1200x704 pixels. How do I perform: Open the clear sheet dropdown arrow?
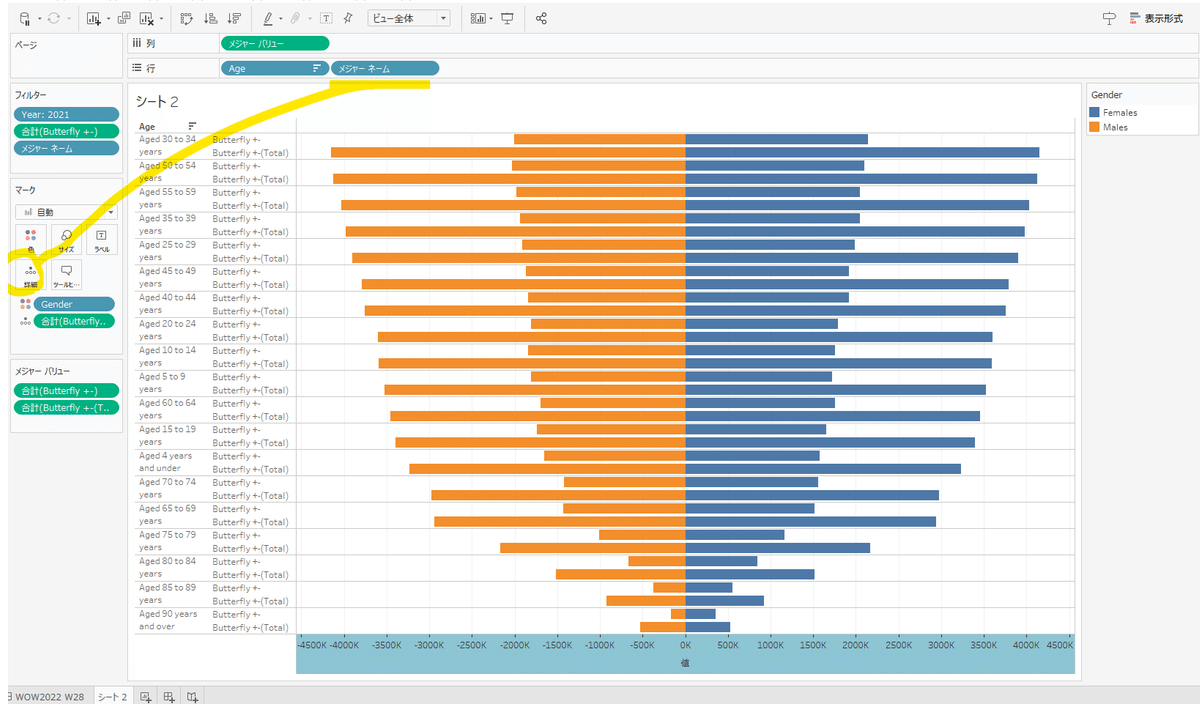point(161,18)
